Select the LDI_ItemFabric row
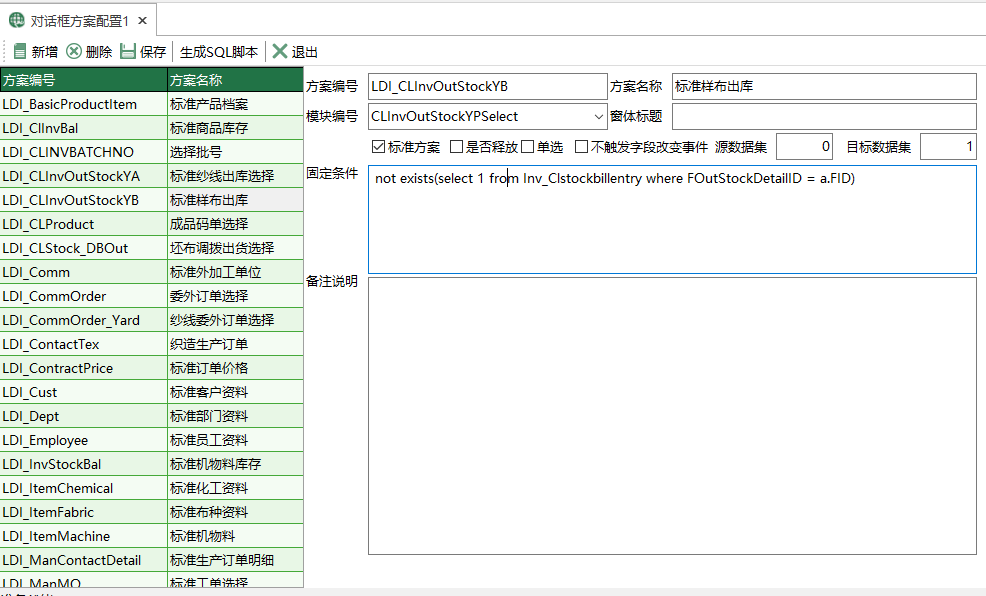 [152, 512]
